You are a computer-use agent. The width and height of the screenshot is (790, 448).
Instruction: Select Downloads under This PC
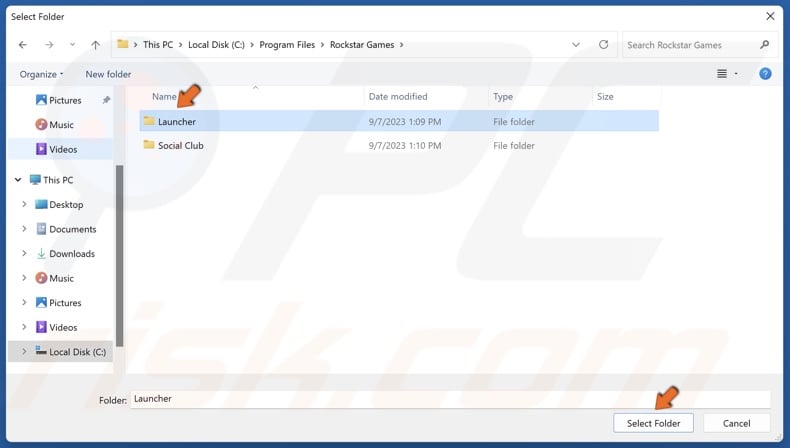coord(72,253)
